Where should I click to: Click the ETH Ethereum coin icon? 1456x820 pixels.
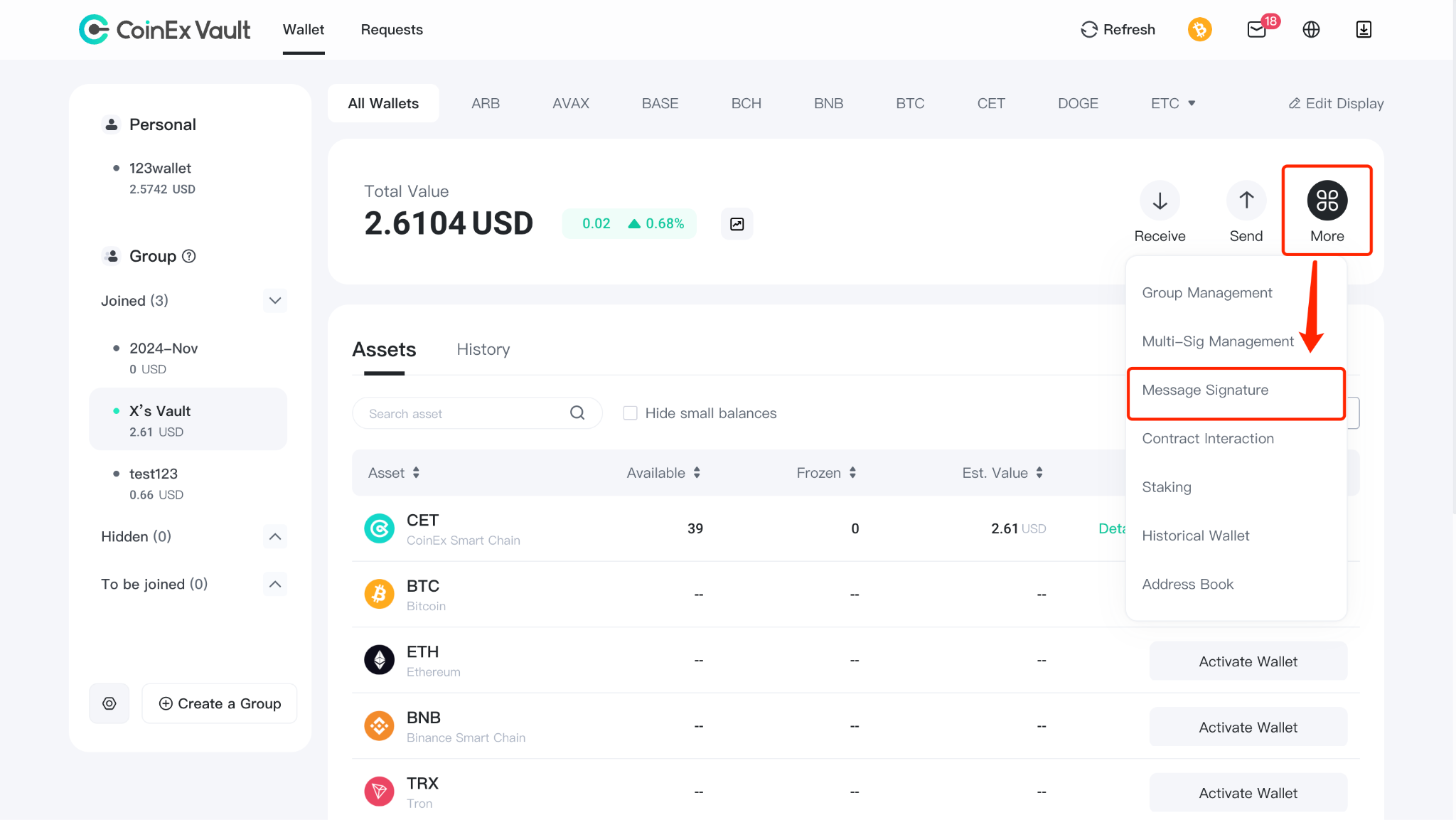pyautogui.click(x=380, y=660)
